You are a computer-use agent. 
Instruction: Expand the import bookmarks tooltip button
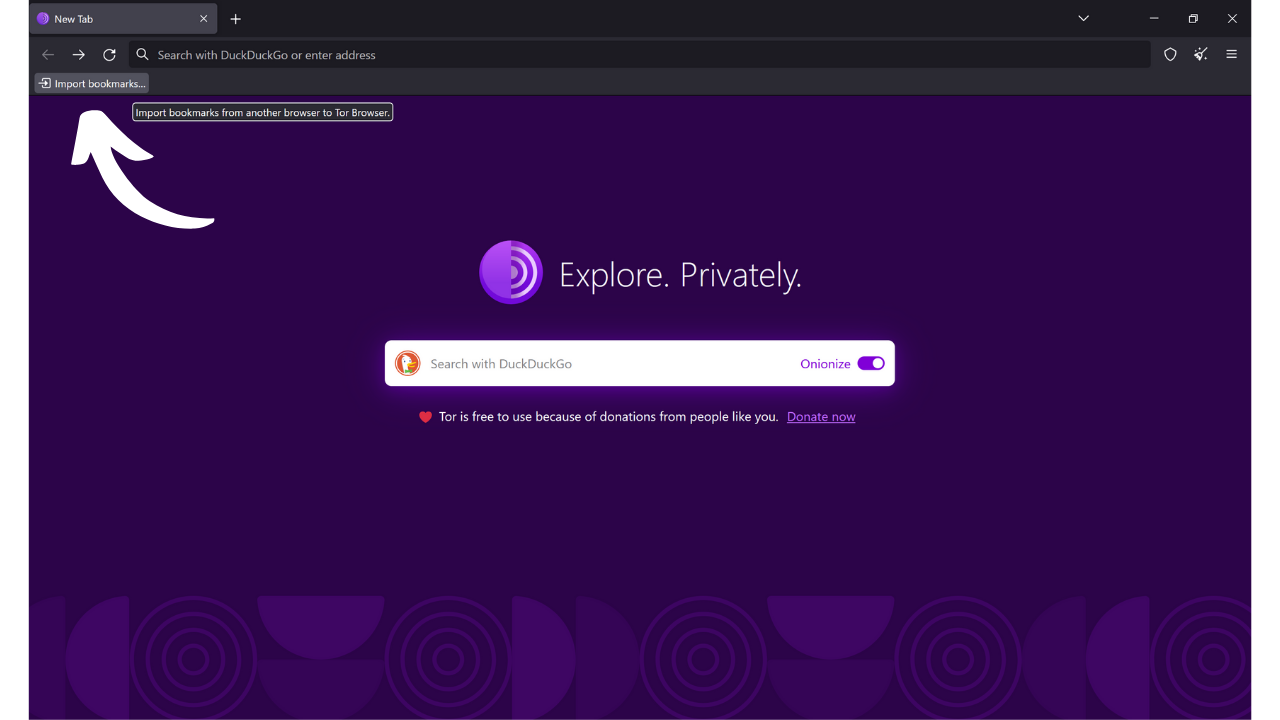91,83
